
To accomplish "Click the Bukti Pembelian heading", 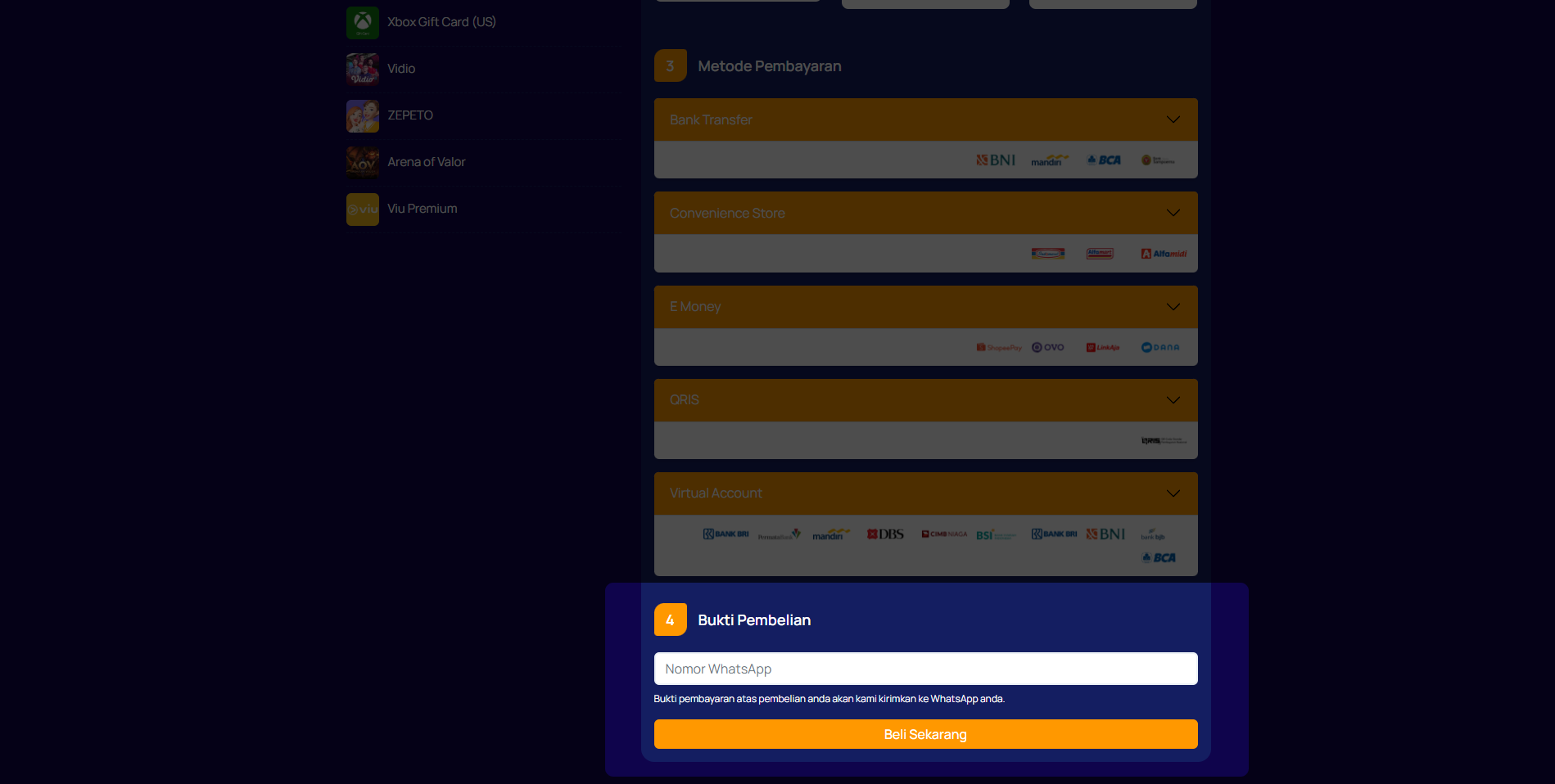I will coord(754,620).
